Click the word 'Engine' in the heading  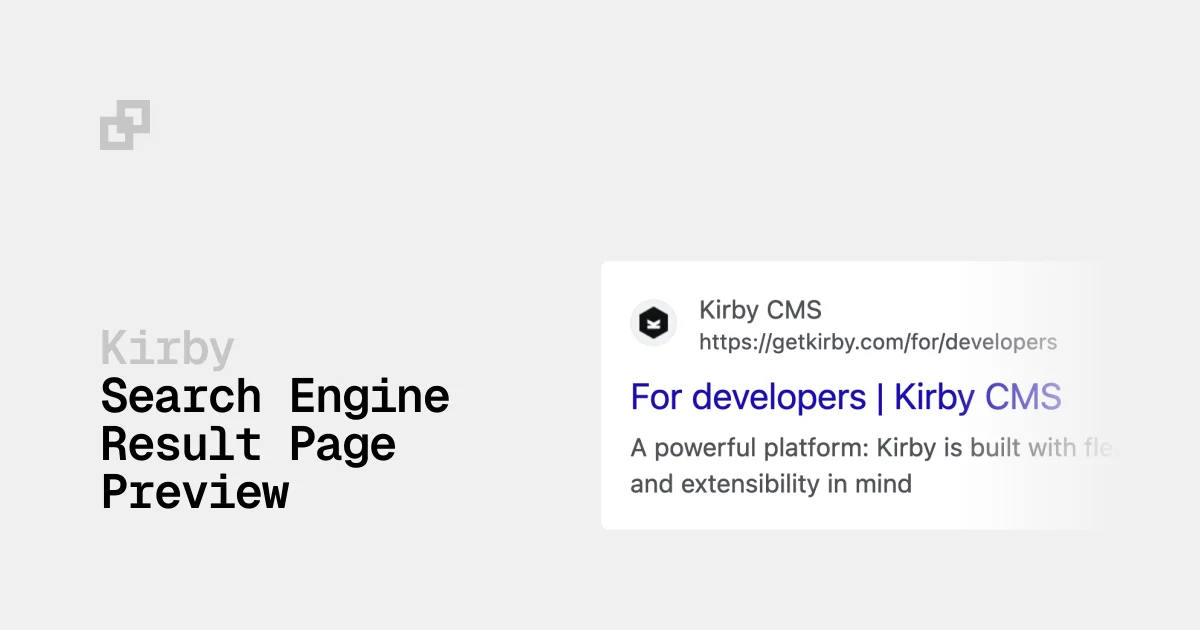(369, 397)
